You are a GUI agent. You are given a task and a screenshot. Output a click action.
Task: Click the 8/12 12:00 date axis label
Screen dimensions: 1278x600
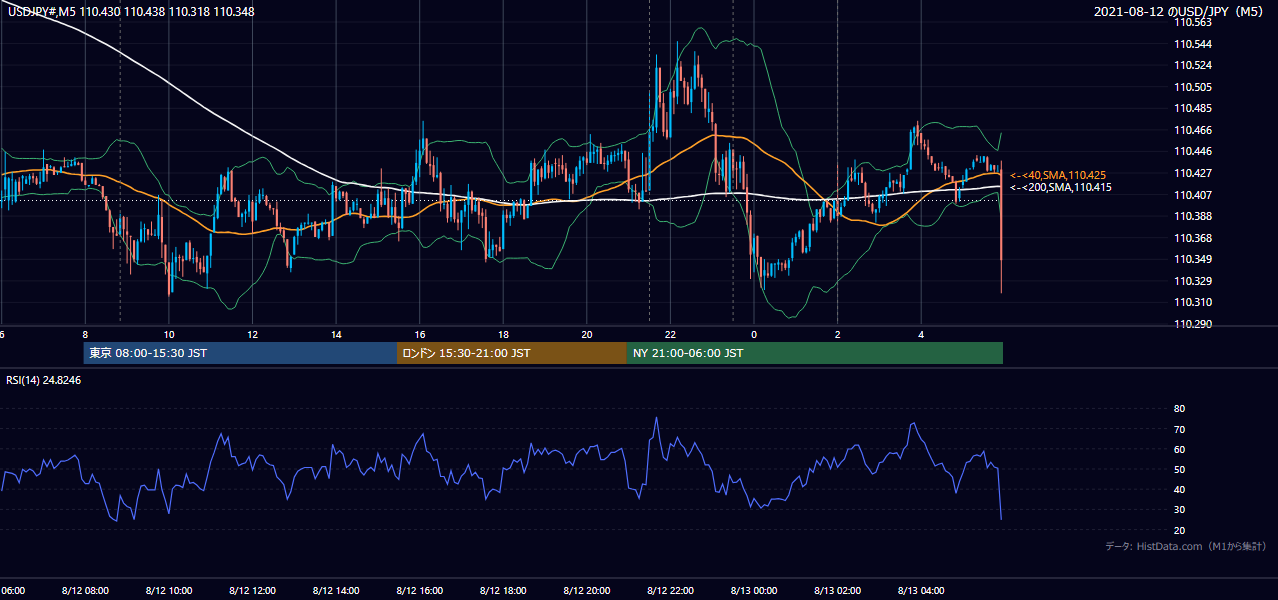[x=253, y=591]
